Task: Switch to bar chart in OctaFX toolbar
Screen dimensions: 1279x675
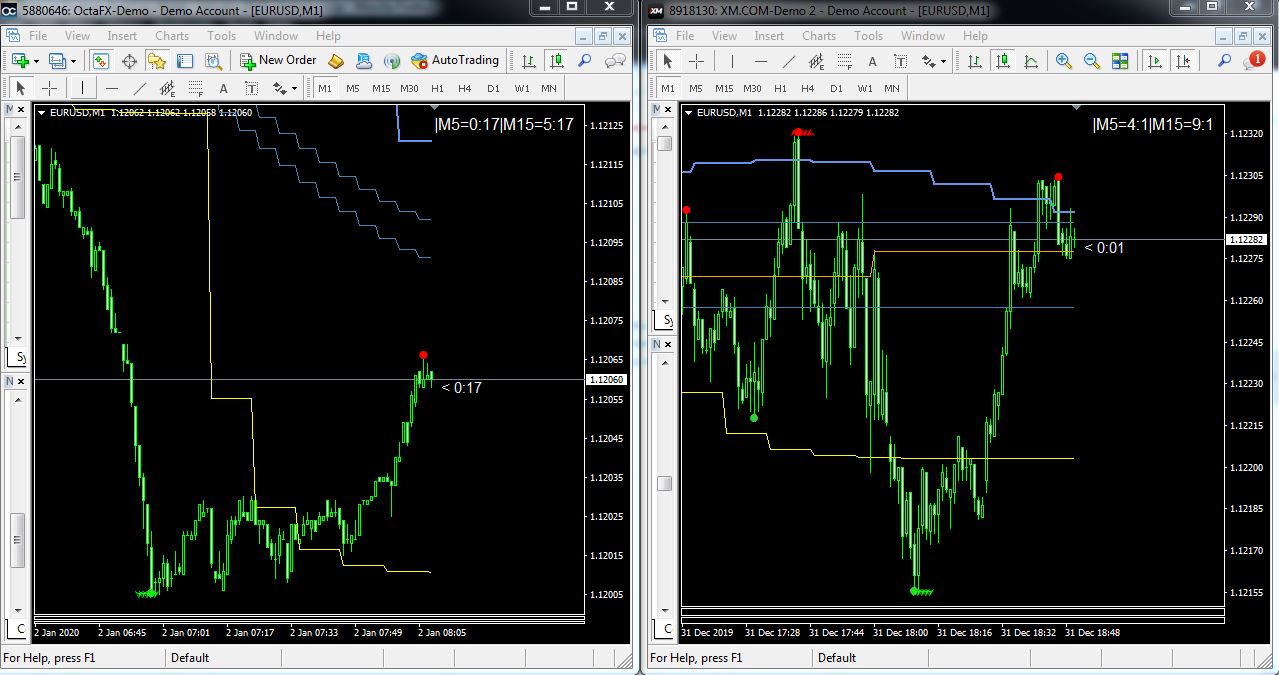Action: (x=529, y=61)
